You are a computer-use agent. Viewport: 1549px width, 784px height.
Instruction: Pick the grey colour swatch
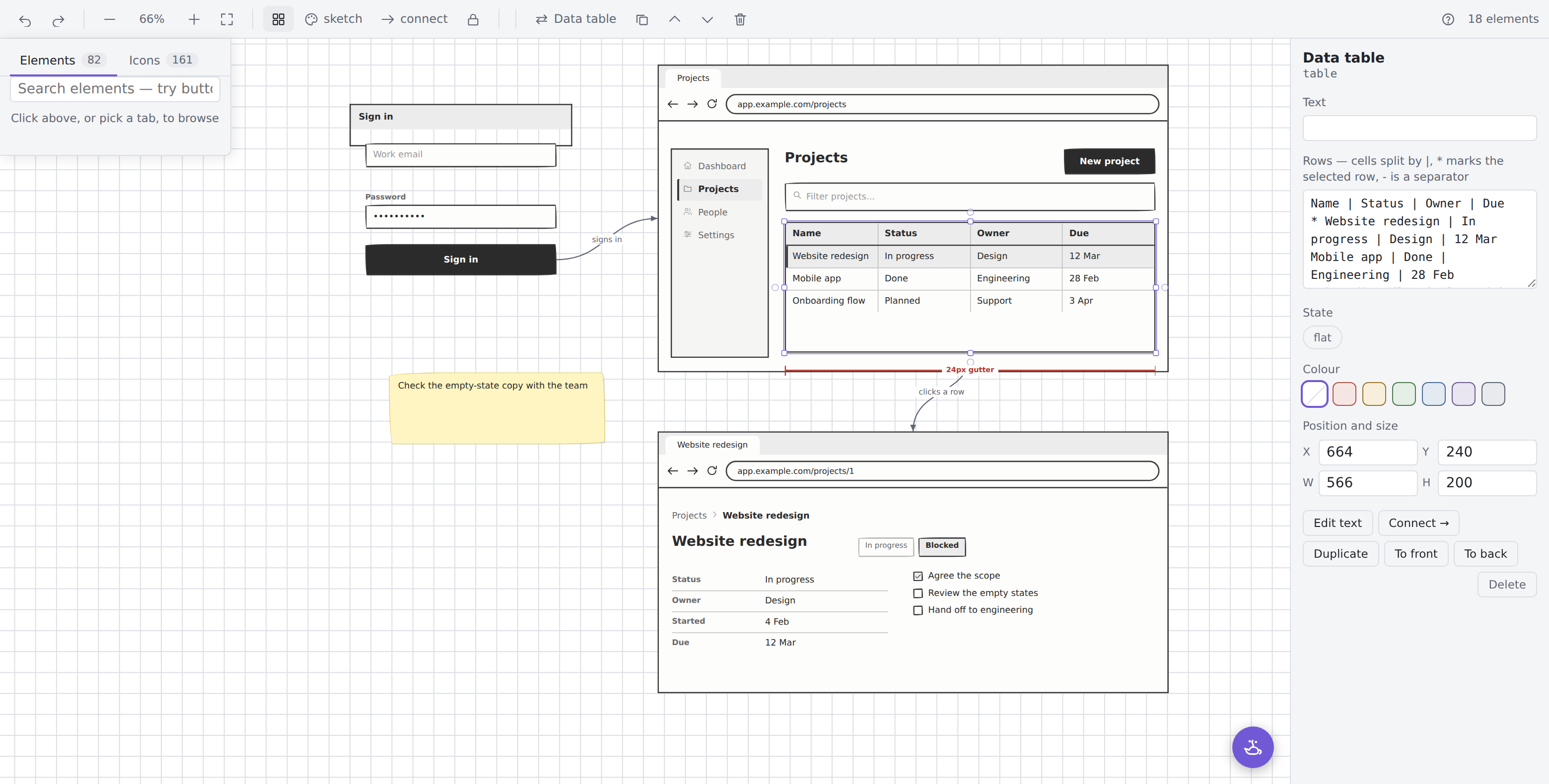[1493, 394]
